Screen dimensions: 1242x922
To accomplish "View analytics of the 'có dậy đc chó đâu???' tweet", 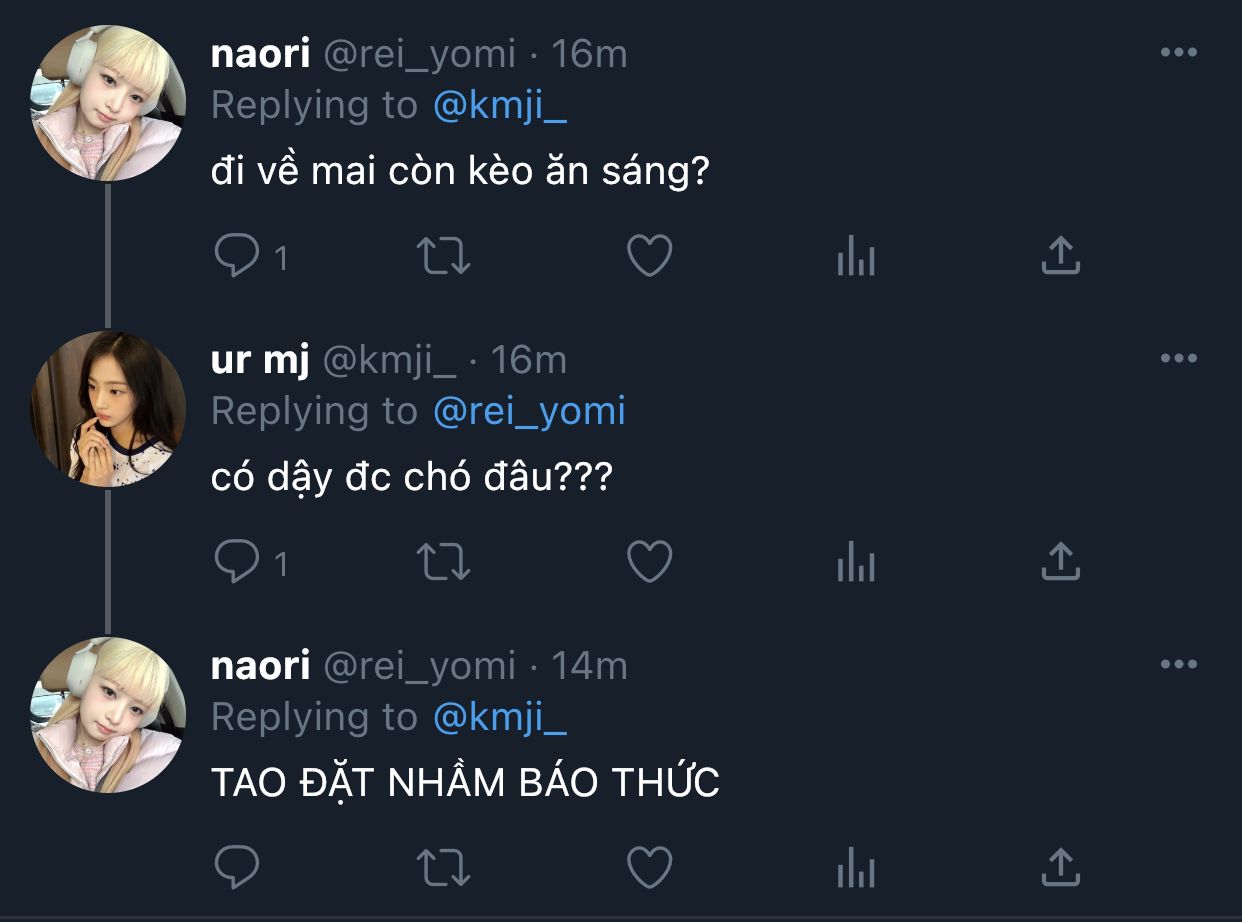I will 856,563.
